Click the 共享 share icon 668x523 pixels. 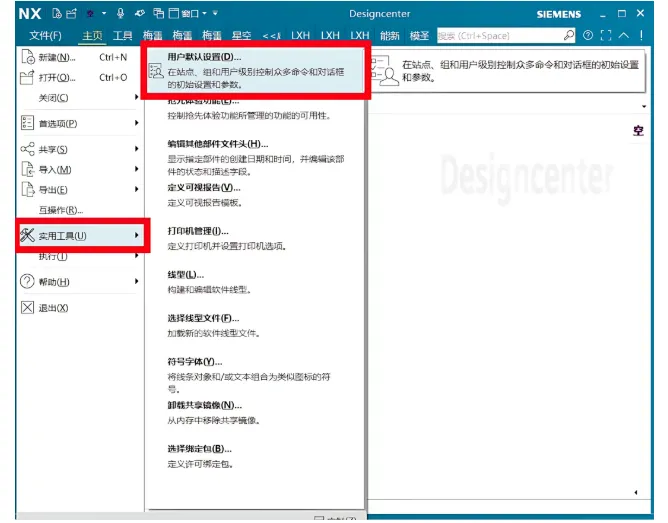pyautogui.click(x=27, y=149)
